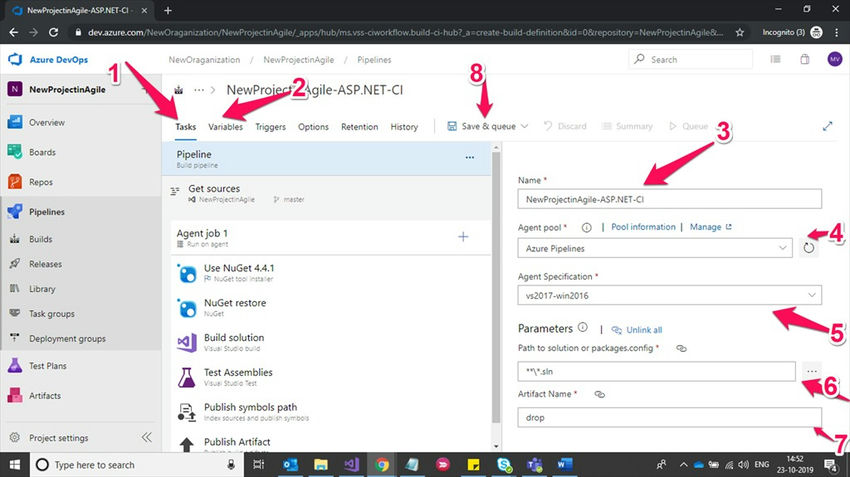
Task: Open Pipeline row more options ellipsis
Action: click(x=469, y=158)
